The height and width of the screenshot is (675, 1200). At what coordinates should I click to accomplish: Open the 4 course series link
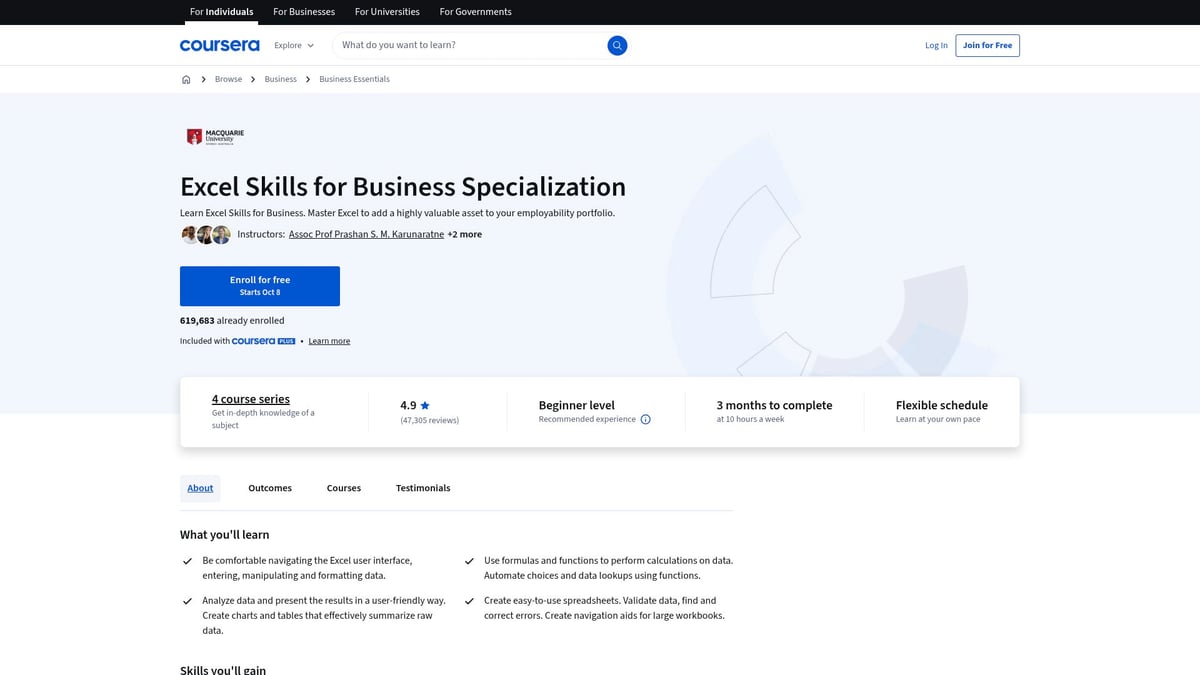pyautogui.click(x=250, y=398)
